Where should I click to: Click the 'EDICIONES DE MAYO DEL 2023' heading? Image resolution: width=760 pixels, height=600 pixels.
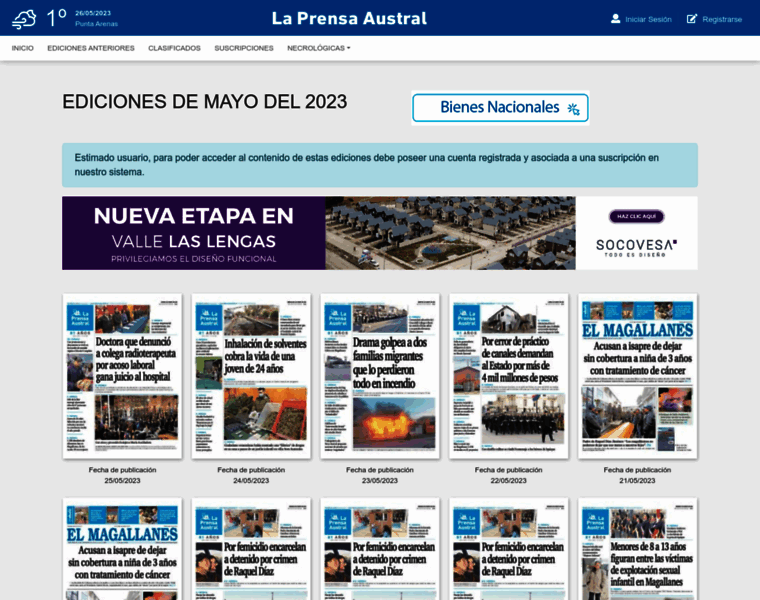click(205, 102)
